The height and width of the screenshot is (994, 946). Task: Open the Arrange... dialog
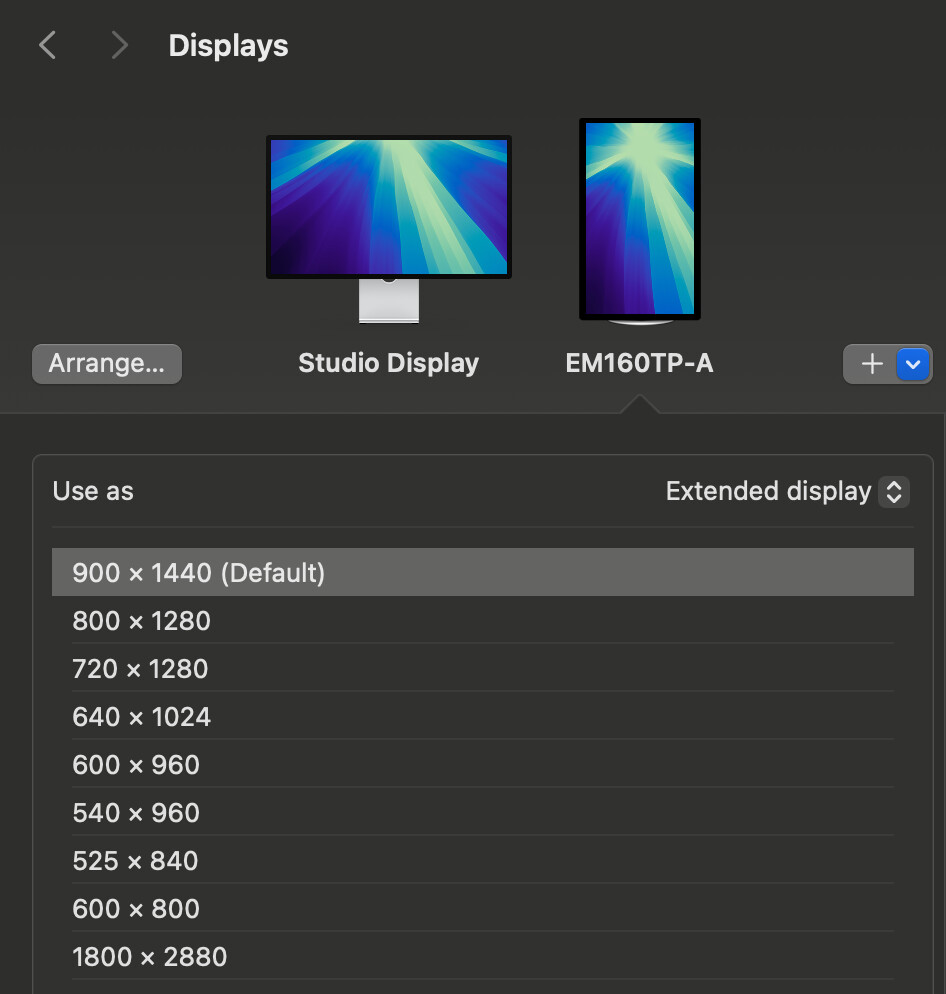(107, 364)
